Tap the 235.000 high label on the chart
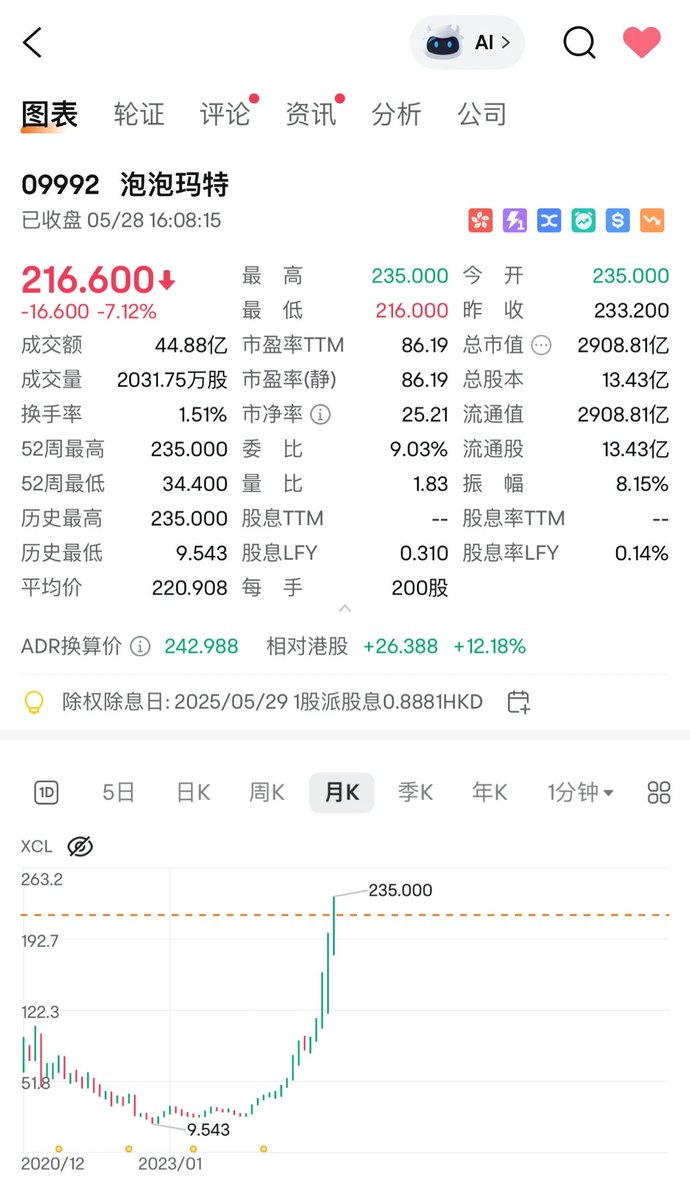Screen dimensions: 690x1200 point(400,890)
